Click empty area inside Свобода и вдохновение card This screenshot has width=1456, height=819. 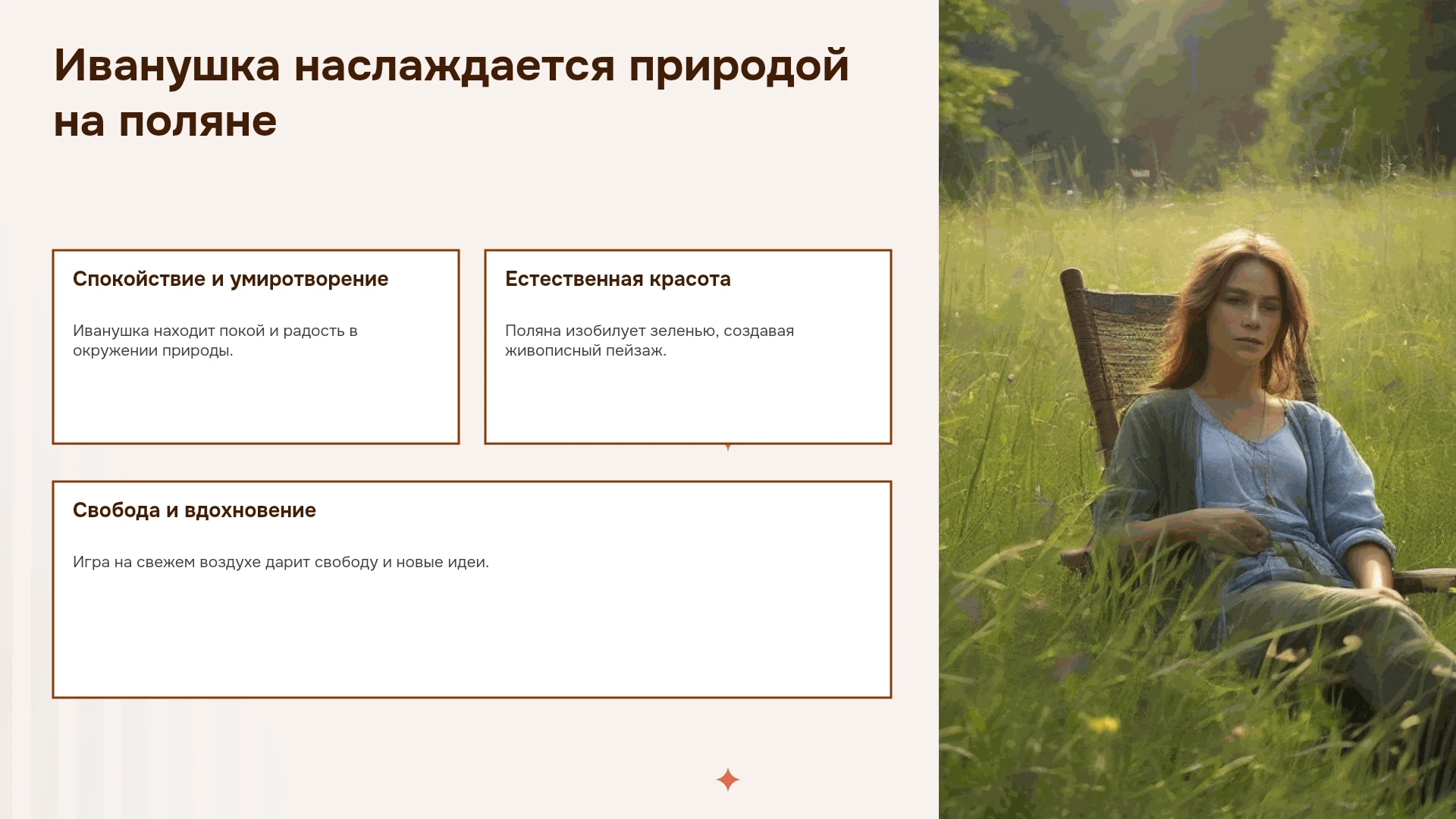pyautogui.click(x=472, y=637)
